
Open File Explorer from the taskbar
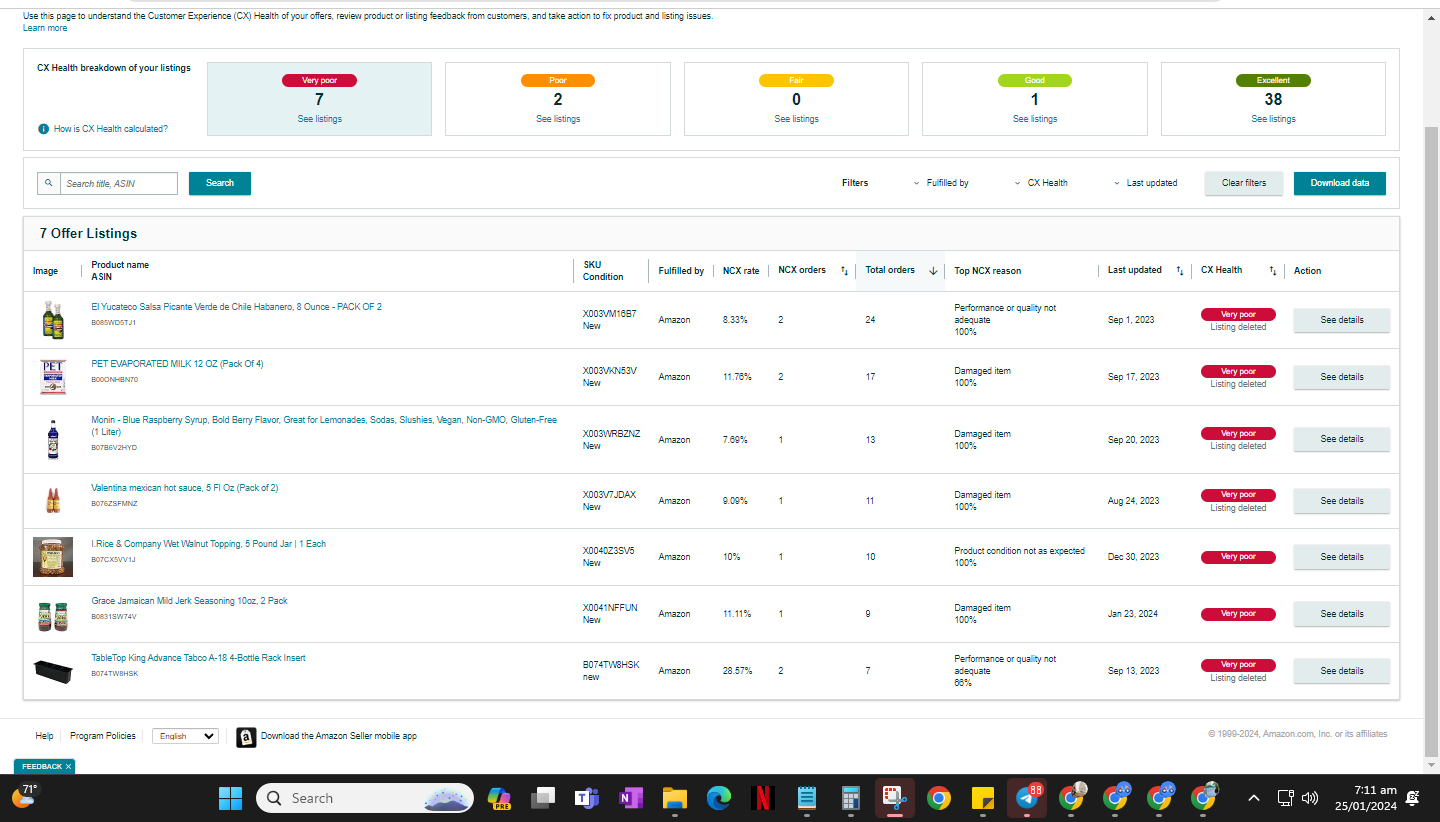click(x=675, y=798)
